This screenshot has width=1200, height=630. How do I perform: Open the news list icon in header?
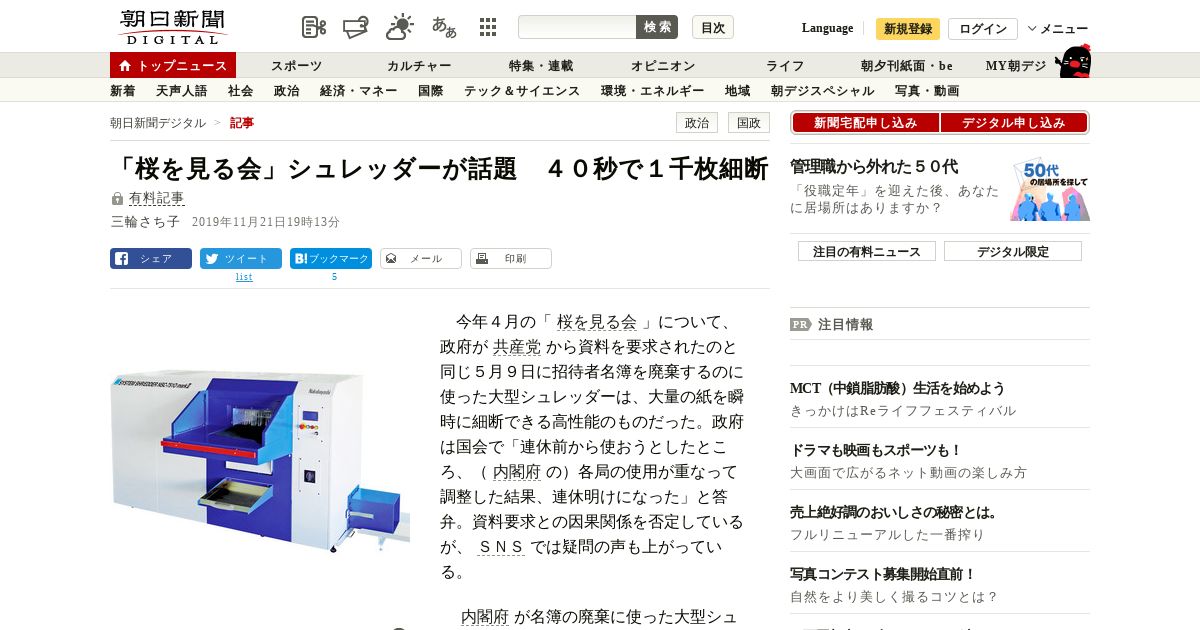point(314,27)
